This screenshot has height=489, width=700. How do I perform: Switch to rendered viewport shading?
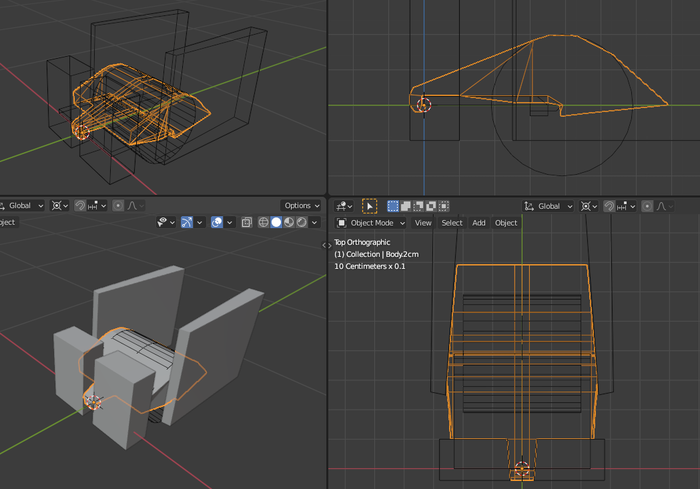(x=301, y=222)
